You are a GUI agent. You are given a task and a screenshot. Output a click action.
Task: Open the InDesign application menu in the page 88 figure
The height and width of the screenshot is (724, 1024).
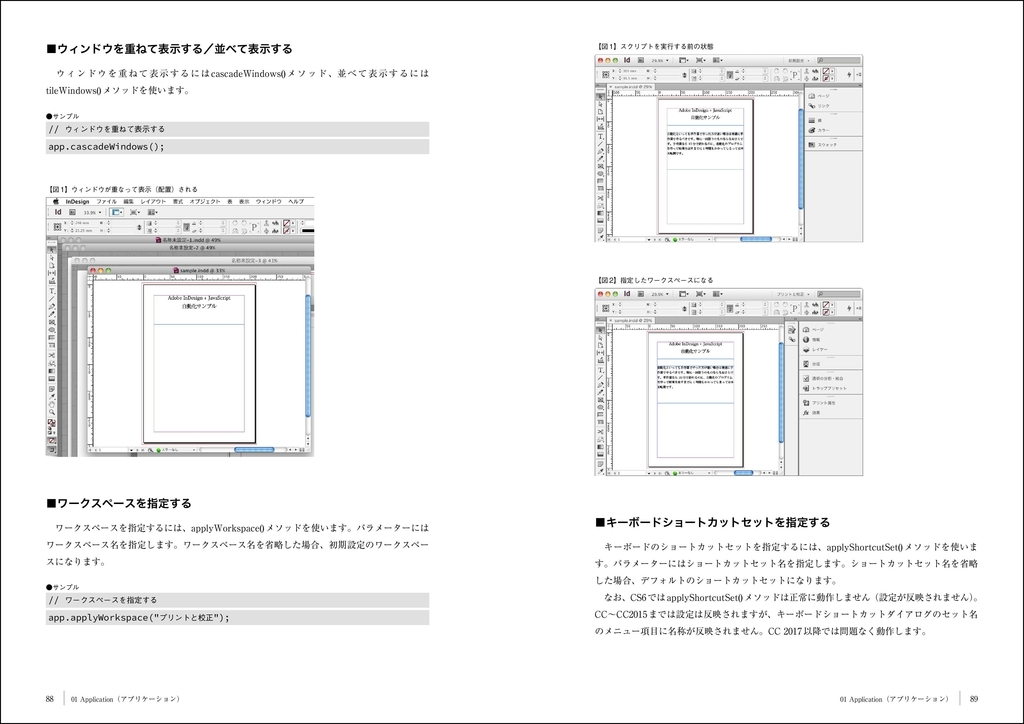coord(77,202)
